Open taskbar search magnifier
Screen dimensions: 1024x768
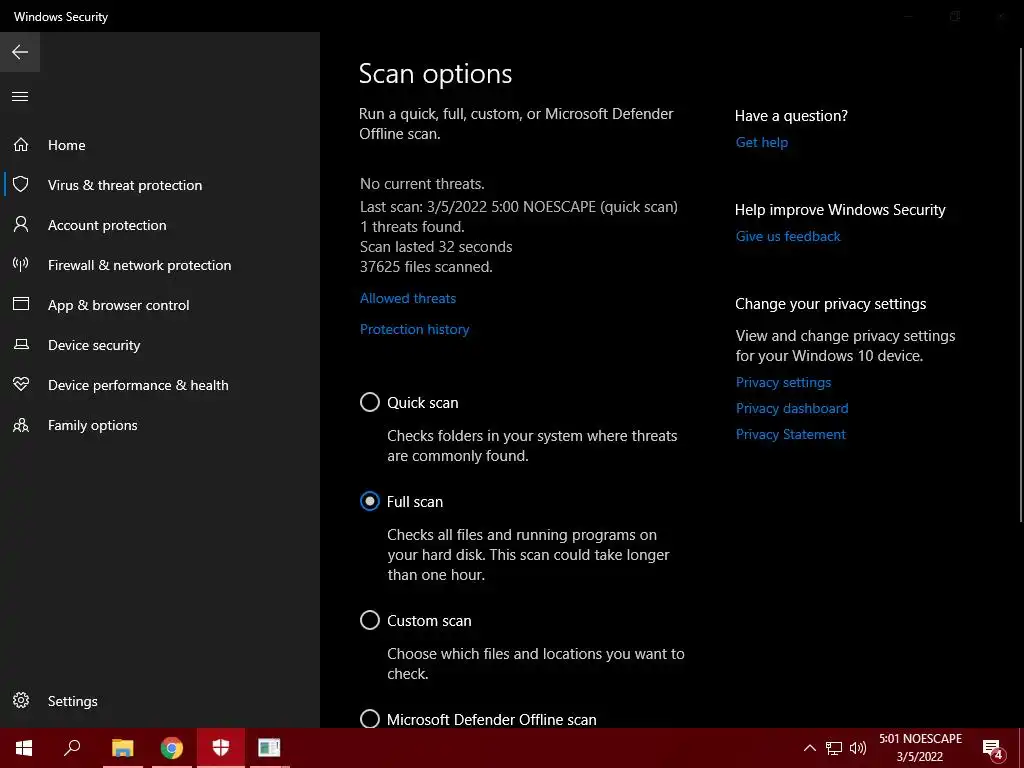[x=72, y=748]
